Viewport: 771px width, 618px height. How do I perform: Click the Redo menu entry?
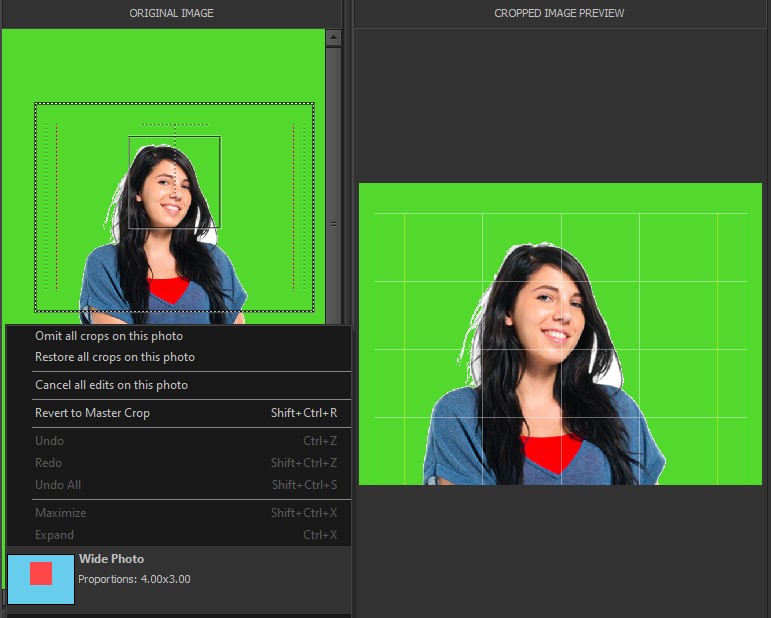point(48,463)
